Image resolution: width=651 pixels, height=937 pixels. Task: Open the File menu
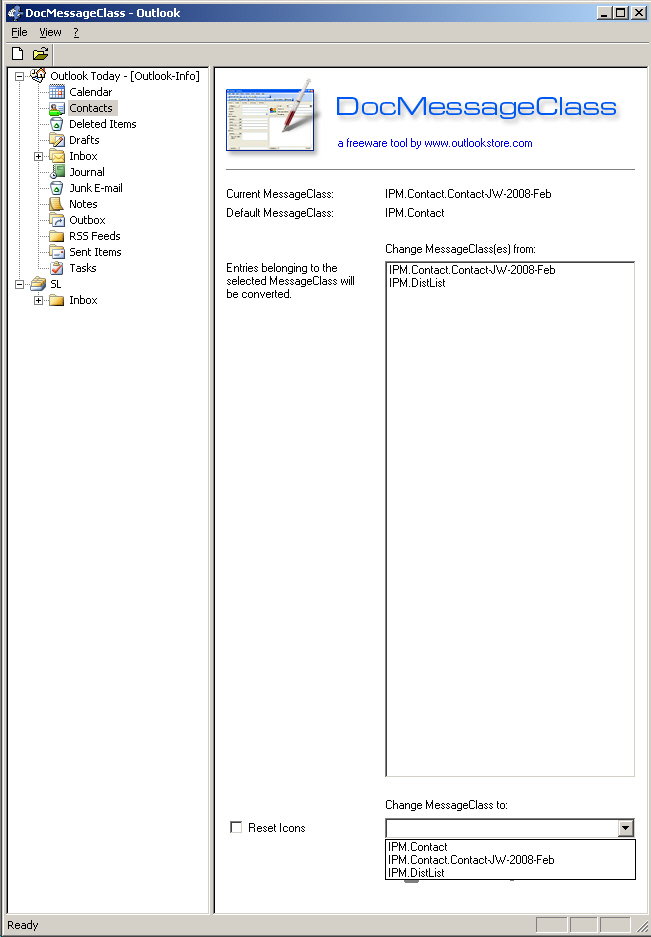19,32
